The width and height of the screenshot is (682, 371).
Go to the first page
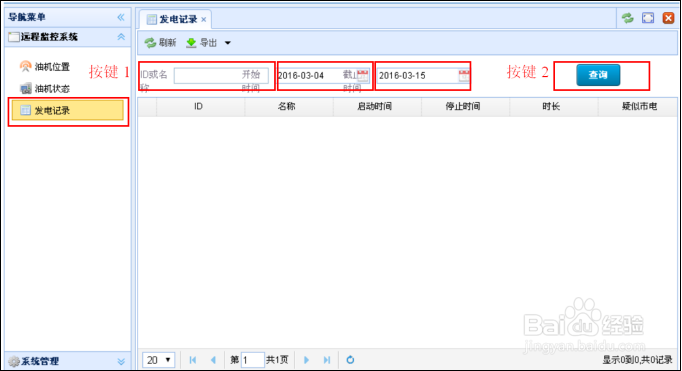[193, 360]
